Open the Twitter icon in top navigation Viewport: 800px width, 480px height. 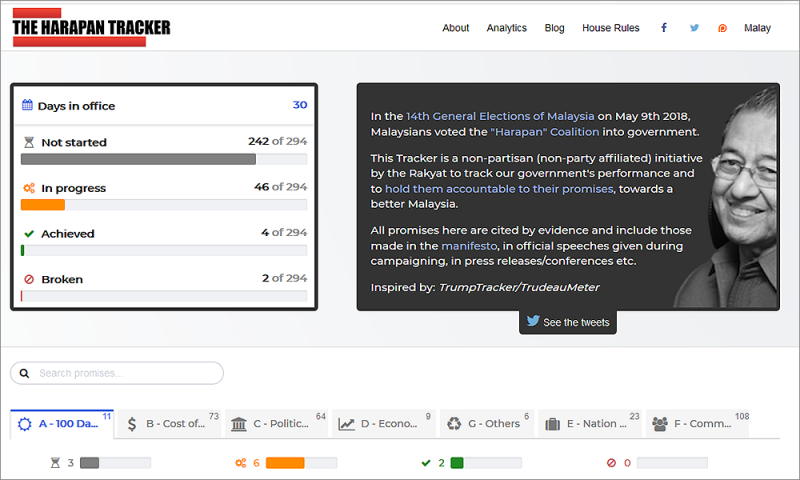(694, 28)
